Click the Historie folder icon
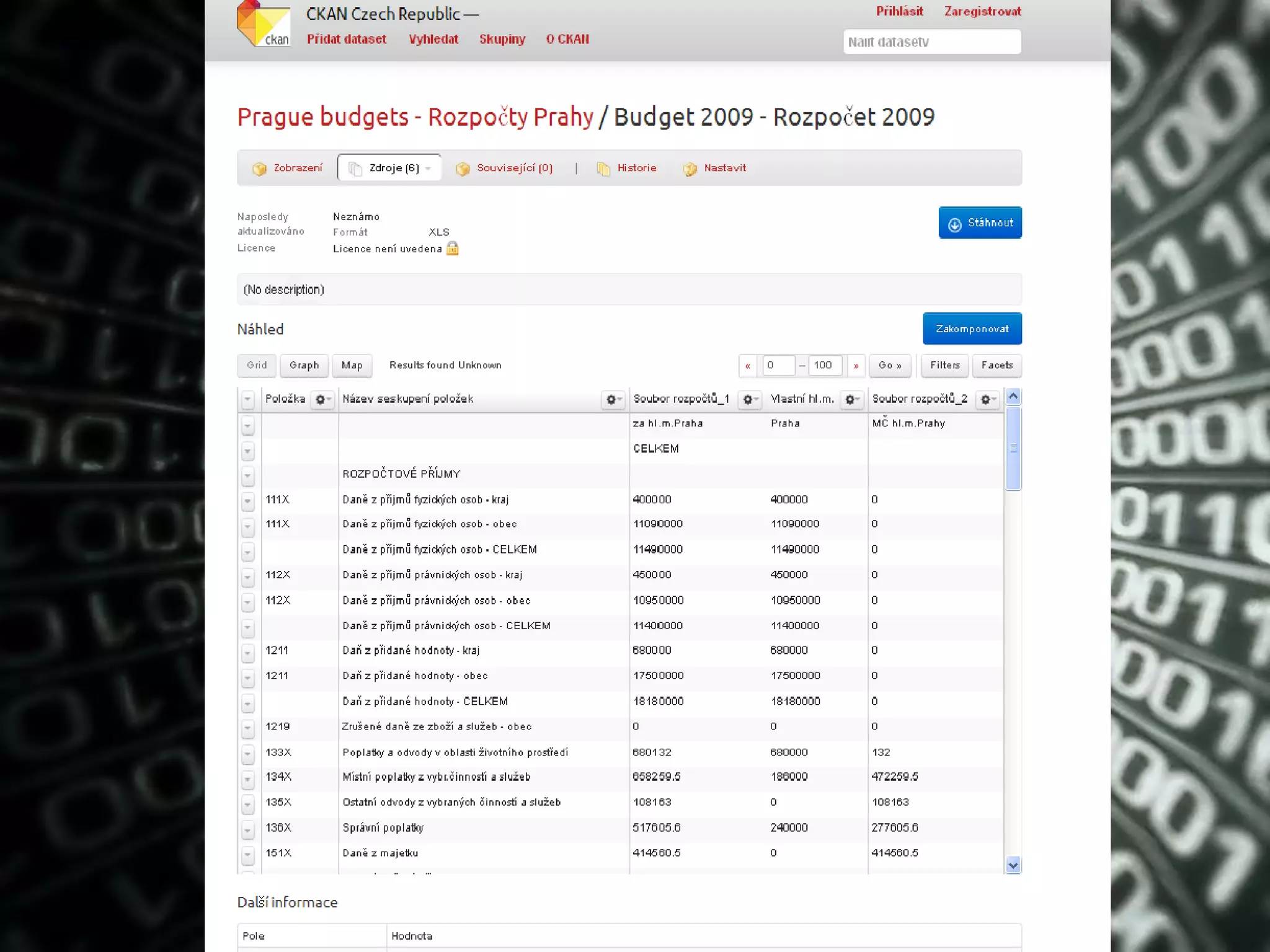The width and height of the screenshot is (1270, 952). tap(603, 169)
